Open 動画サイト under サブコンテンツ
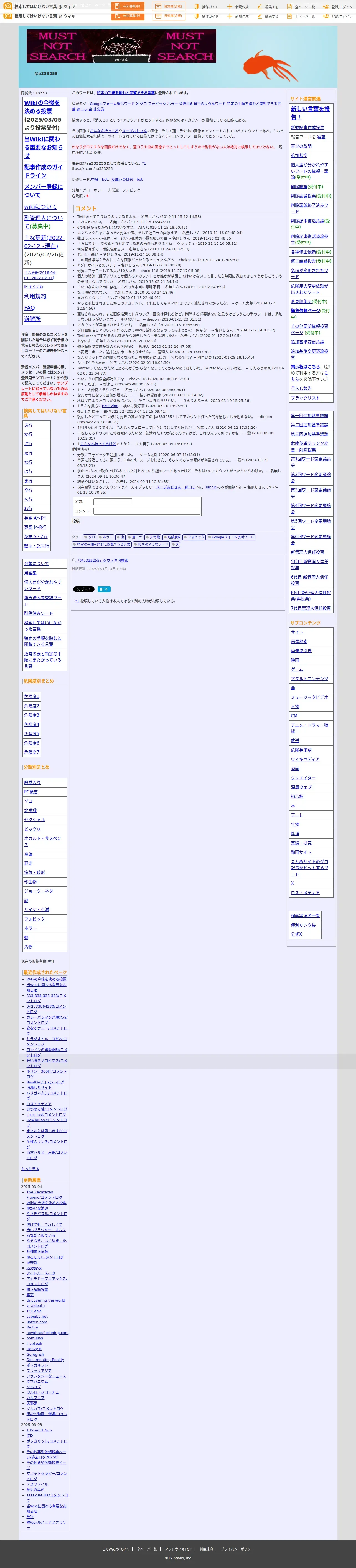This screenshot has width=356, height=1568. pos(301,853)
